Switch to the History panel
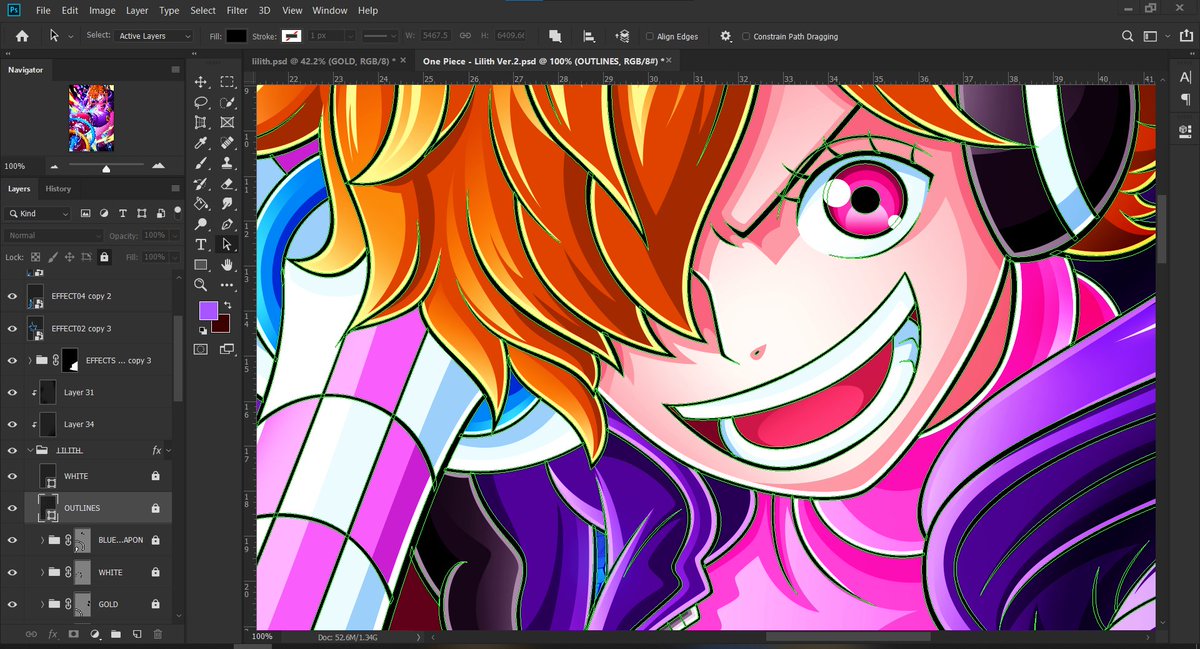This screenshot has height=649, width=1200. tap(58, 189)
